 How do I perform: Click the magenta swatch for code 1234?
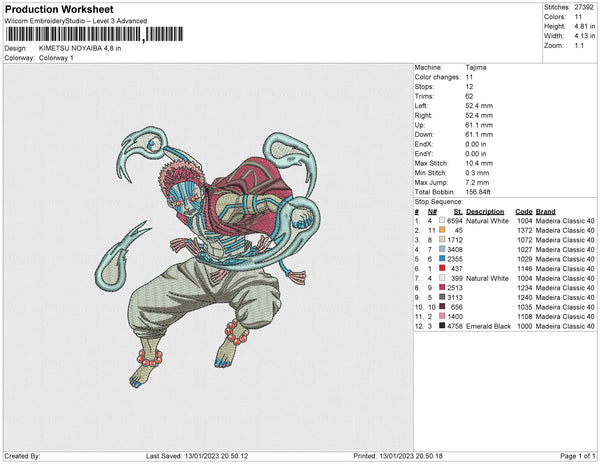442,288
